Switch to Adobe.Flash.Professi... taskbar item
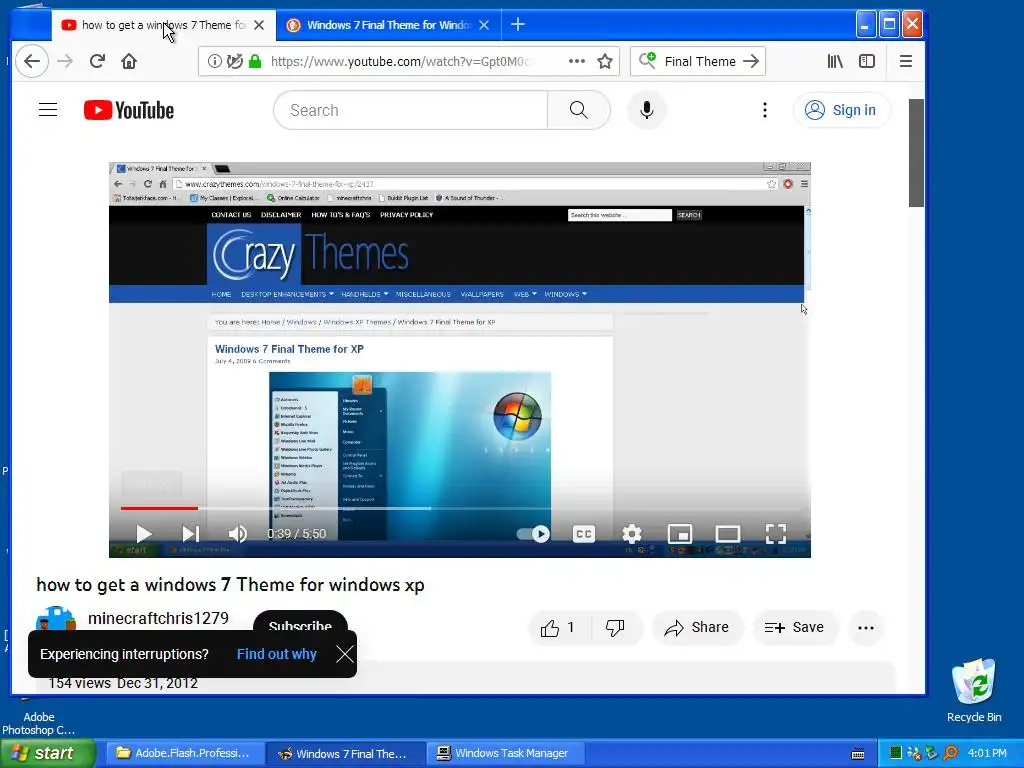The image size is (1024, 768). (x=183, y=754)
